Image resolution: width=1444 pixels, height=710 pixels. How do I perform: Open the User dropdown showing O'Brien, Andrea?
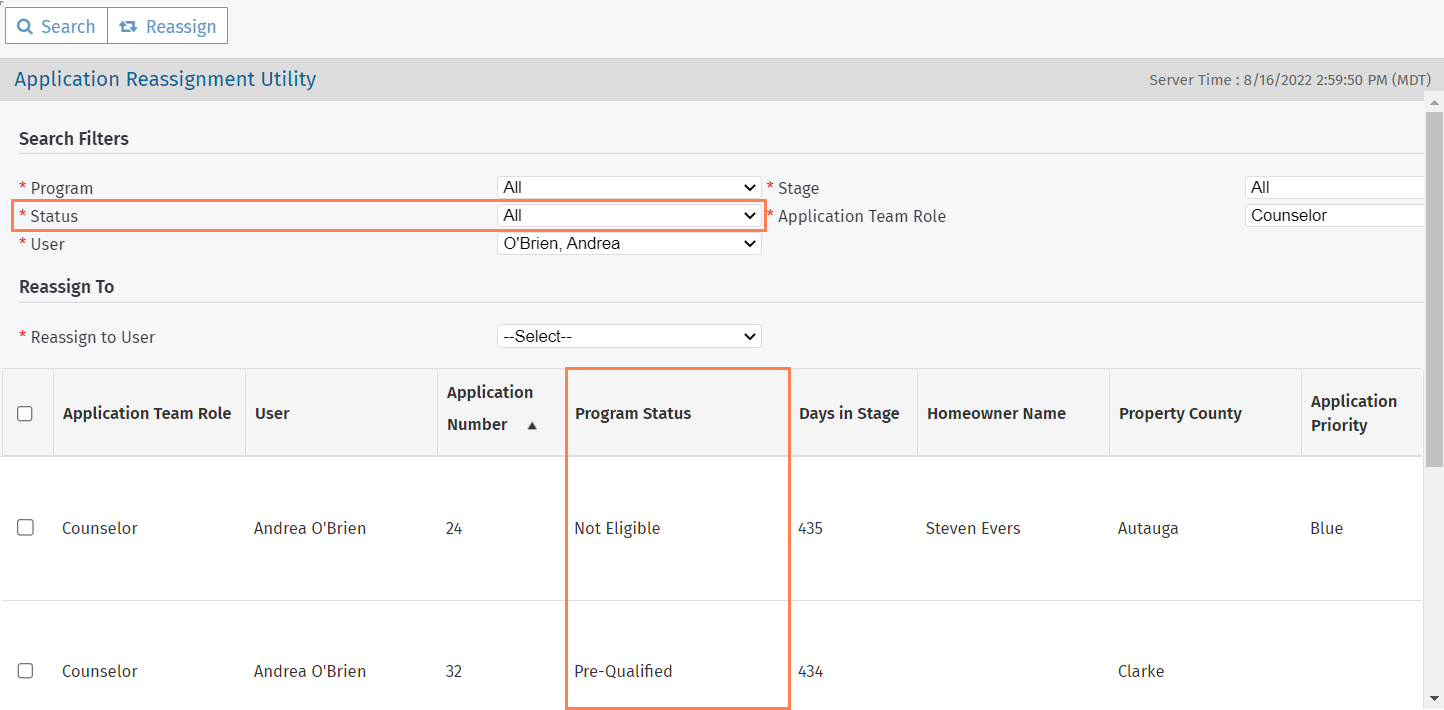[x=629, y=243]
